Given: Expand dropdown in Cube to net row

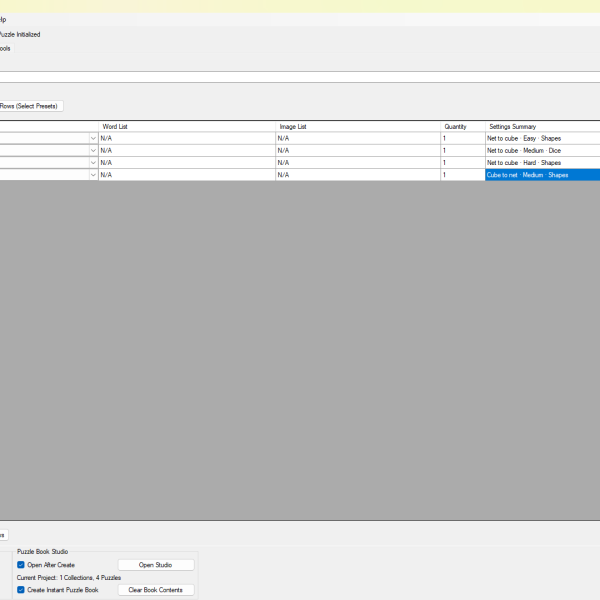Looking at the screenshot, I should 93,175.
